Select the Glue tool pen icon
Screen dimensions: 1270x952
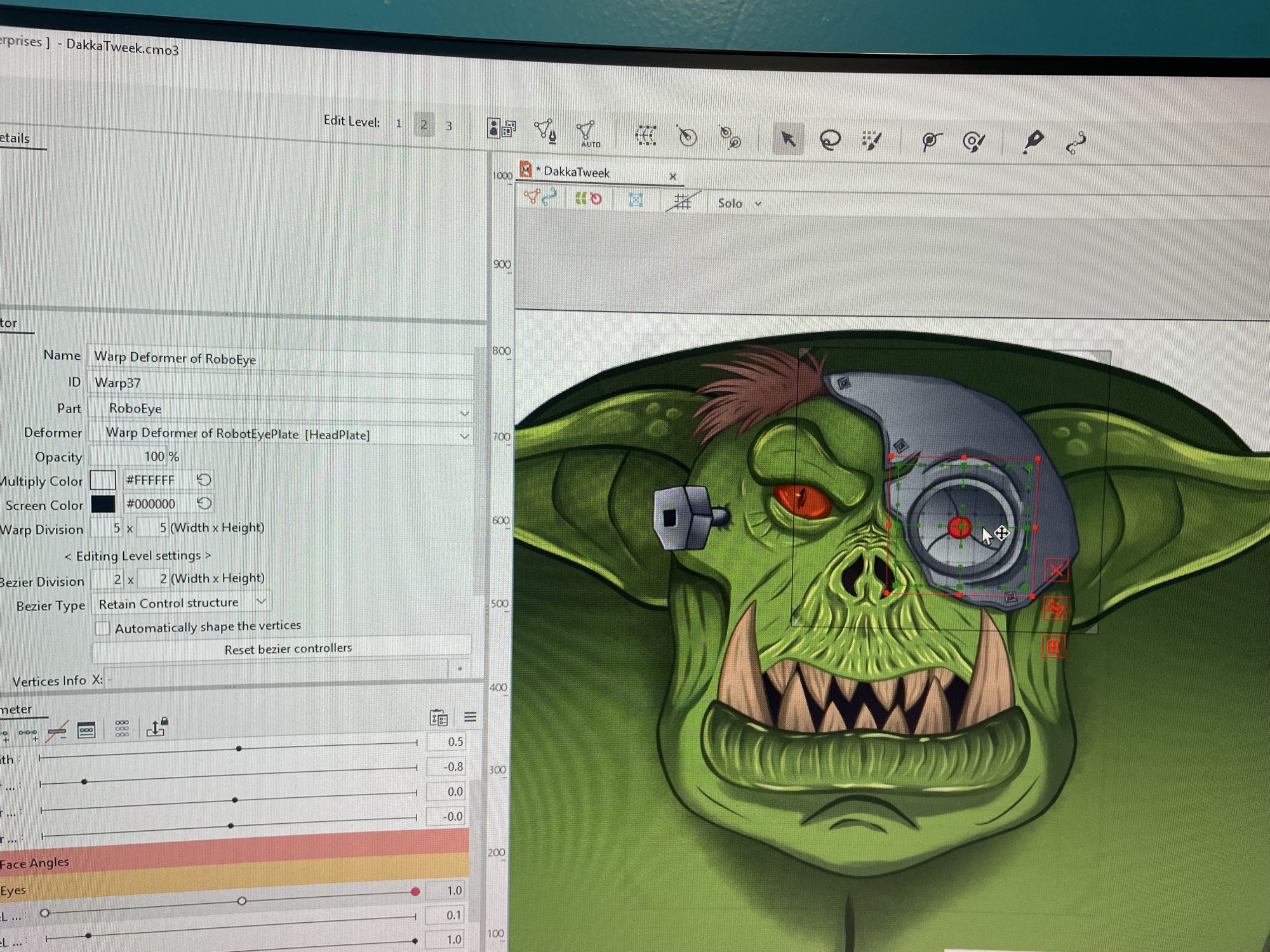click(1033, 141)
